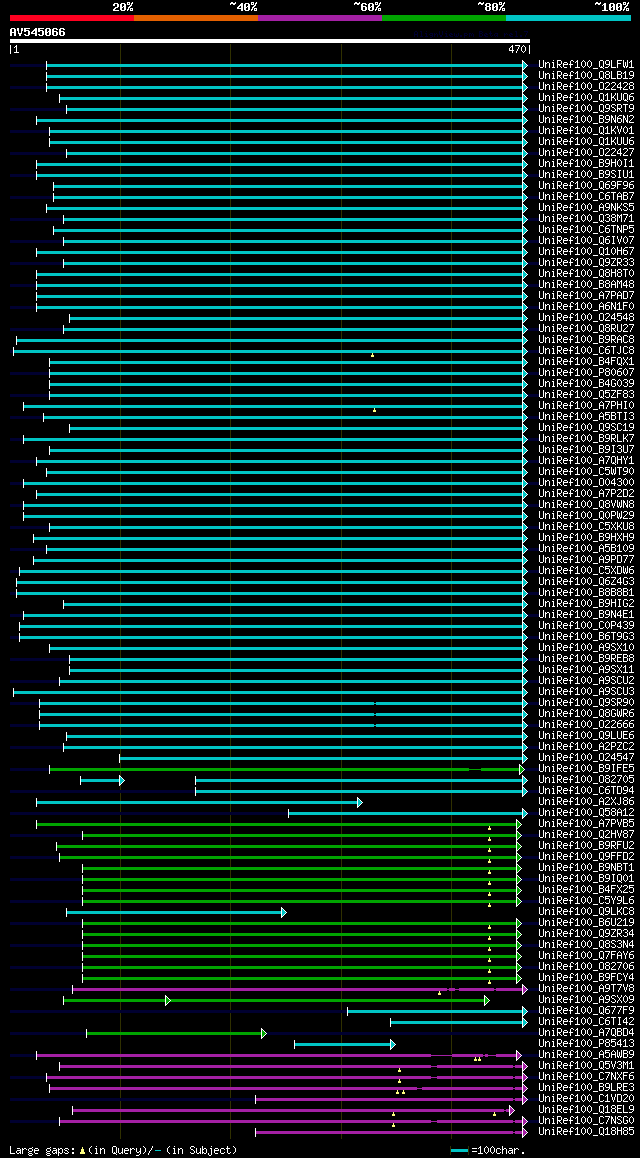
Task: Click the cyan alignment bar for UniRef100_Q58A12
Action: coord(406,814)
